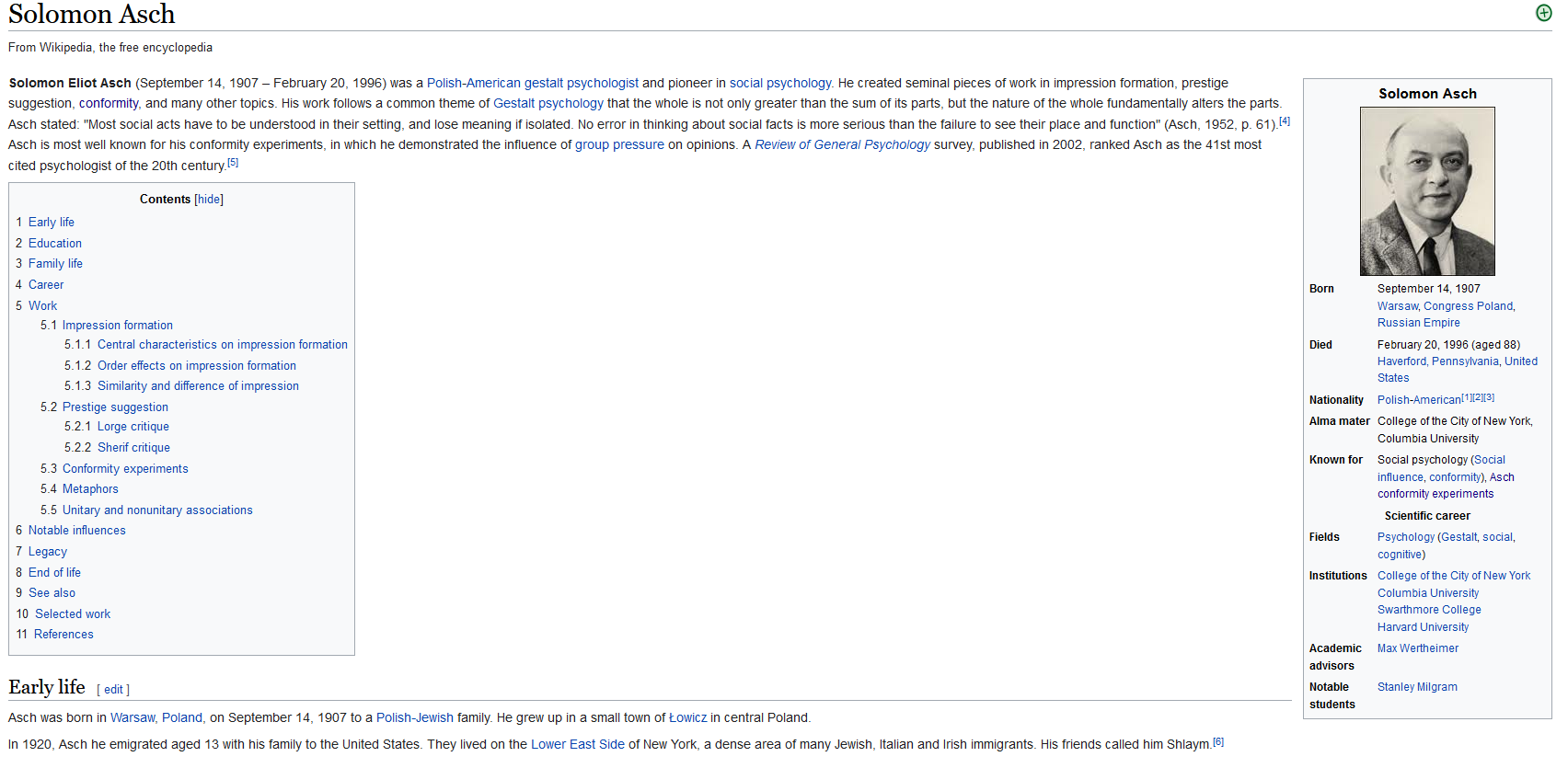Open cognitive link in Fields row
The height and width of the screenshot is (768, 1568).
(x=1400, y=555)
